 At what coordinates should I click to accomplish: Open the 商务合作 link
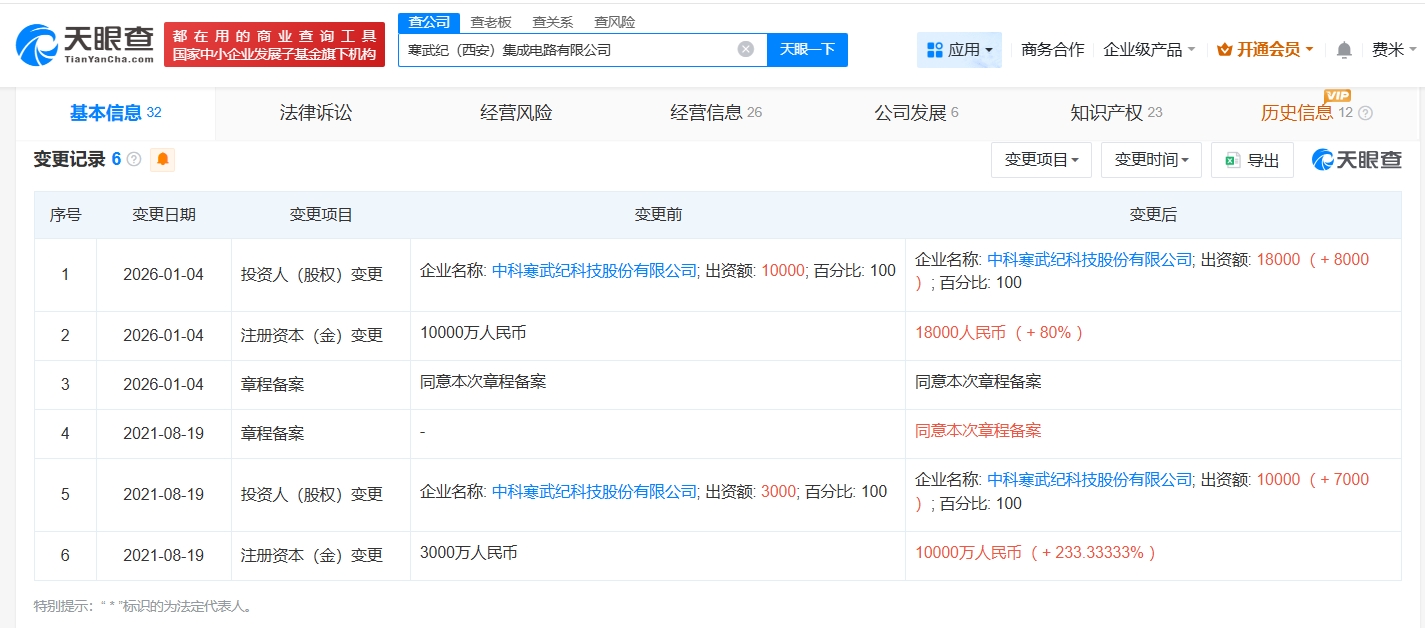pos(1052,50)
